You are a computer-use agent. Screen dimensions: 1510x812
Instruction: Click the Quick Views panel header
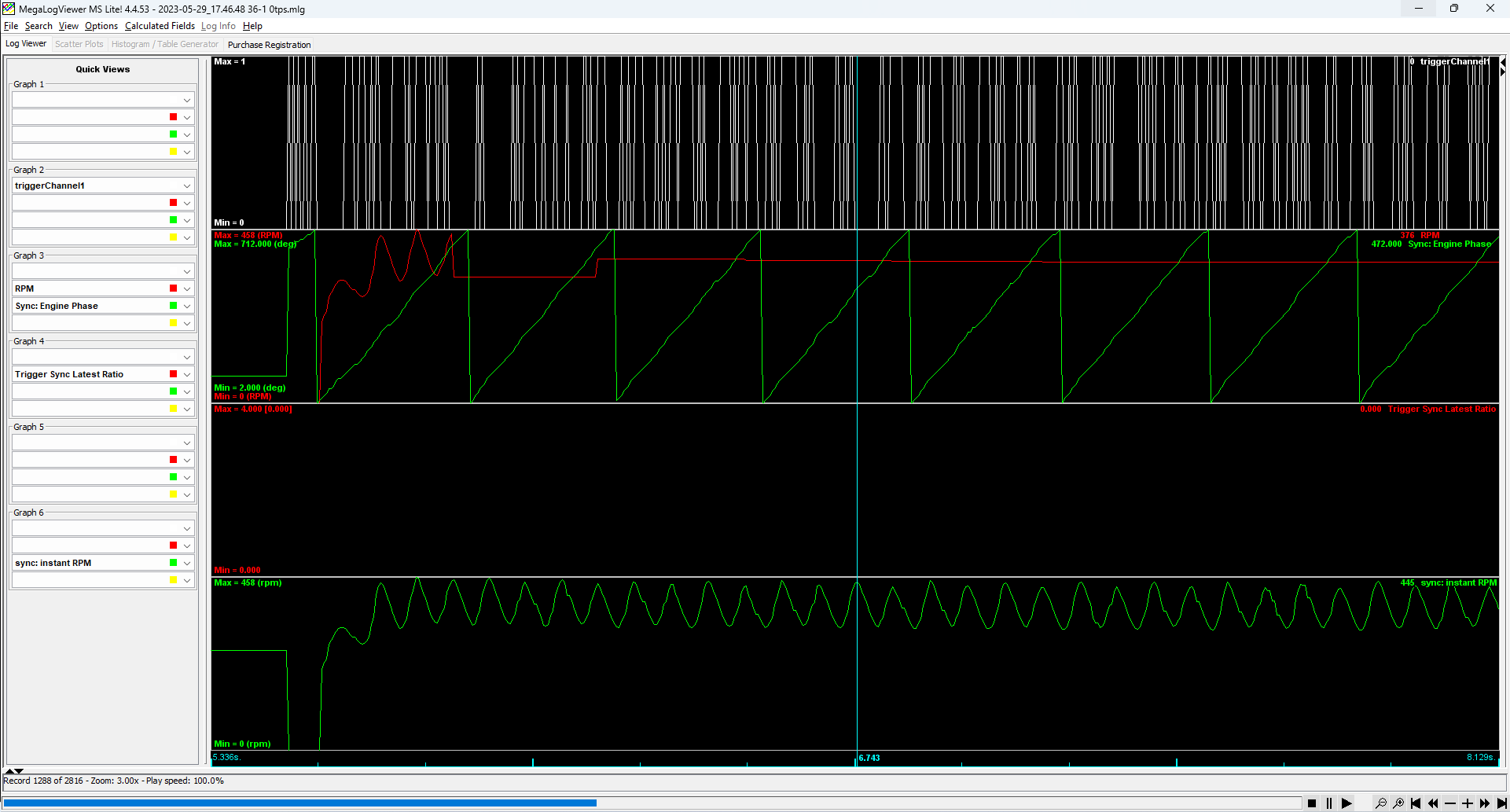point(103,69)
